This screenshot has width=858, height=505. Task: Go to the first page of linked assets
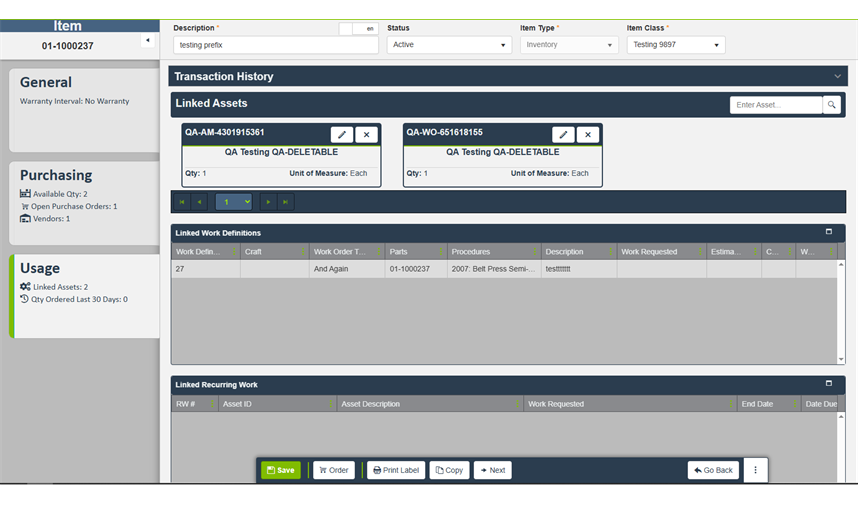coord(182,202)
